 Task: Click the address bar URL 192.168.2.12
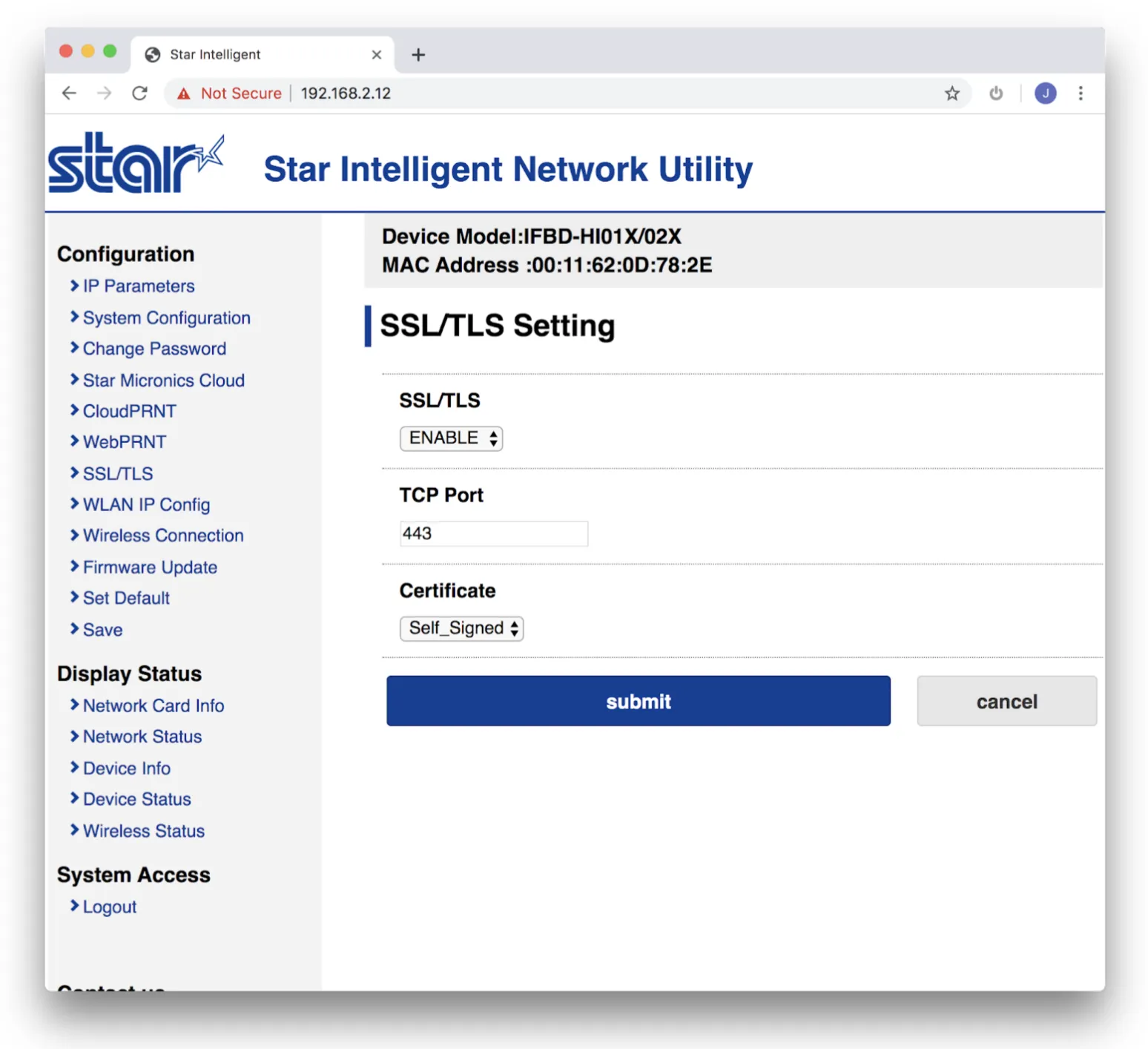pyautogui.click(x=346, y=93)
